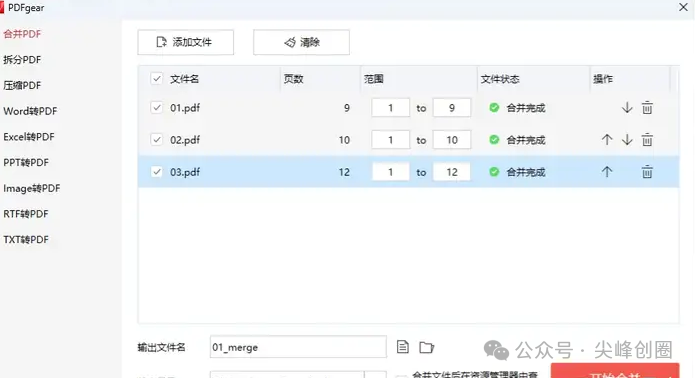Click the 文件状态 column header
Screen dimensions: 695x378
500,79
